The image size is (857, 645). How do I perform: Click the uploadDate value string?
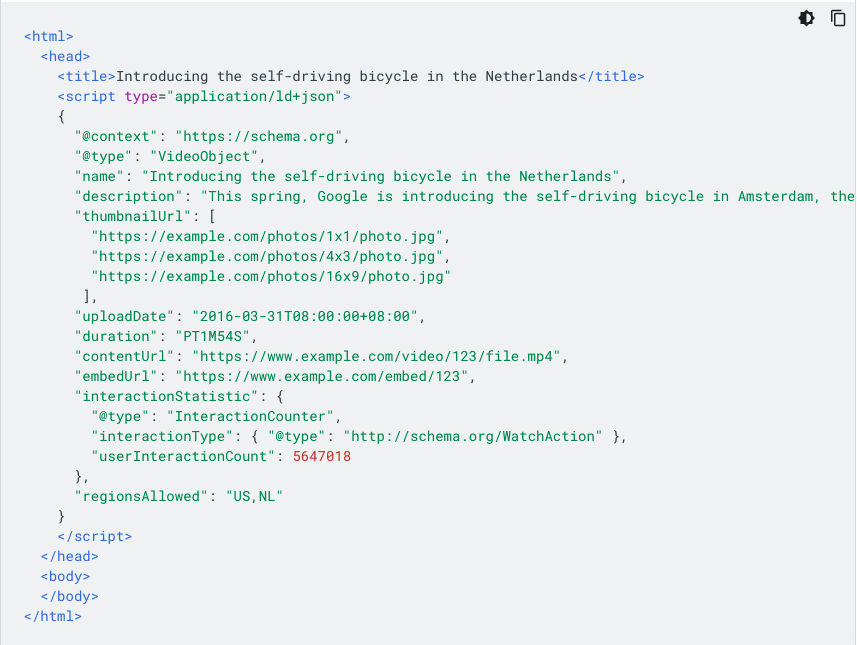[x=304, y=316]
